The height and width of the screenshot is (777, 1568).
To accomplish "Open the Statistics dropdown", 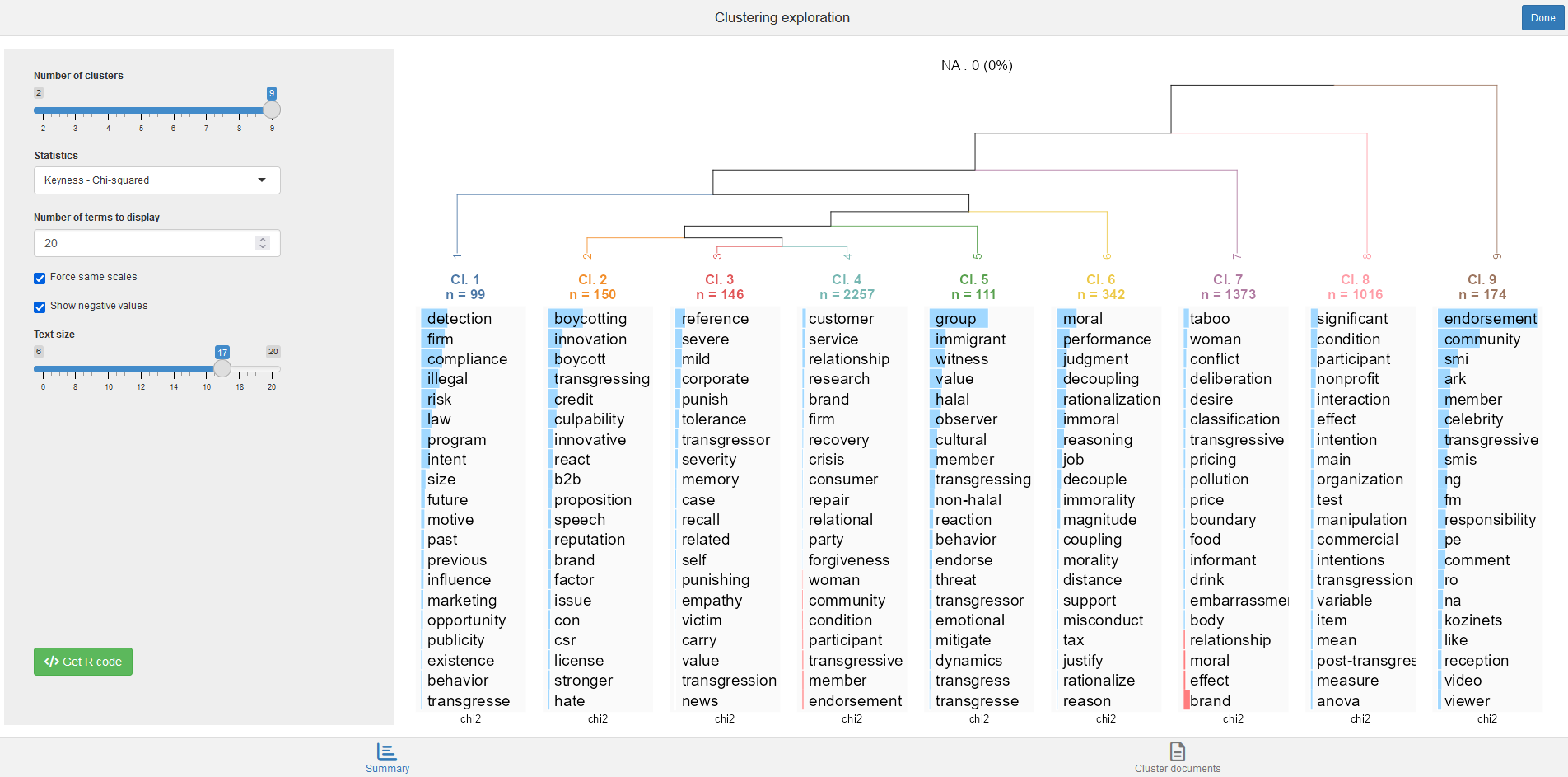I will (156, 180).
